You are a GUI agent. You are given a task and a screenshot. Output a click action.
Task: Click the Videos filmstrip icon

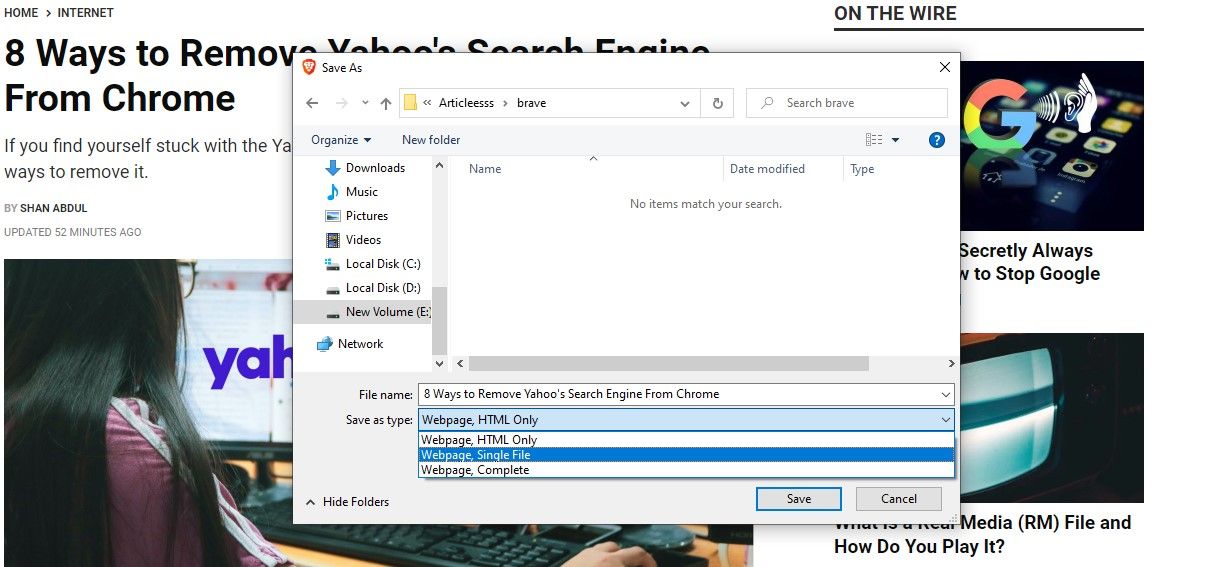(x=333, y=240)
